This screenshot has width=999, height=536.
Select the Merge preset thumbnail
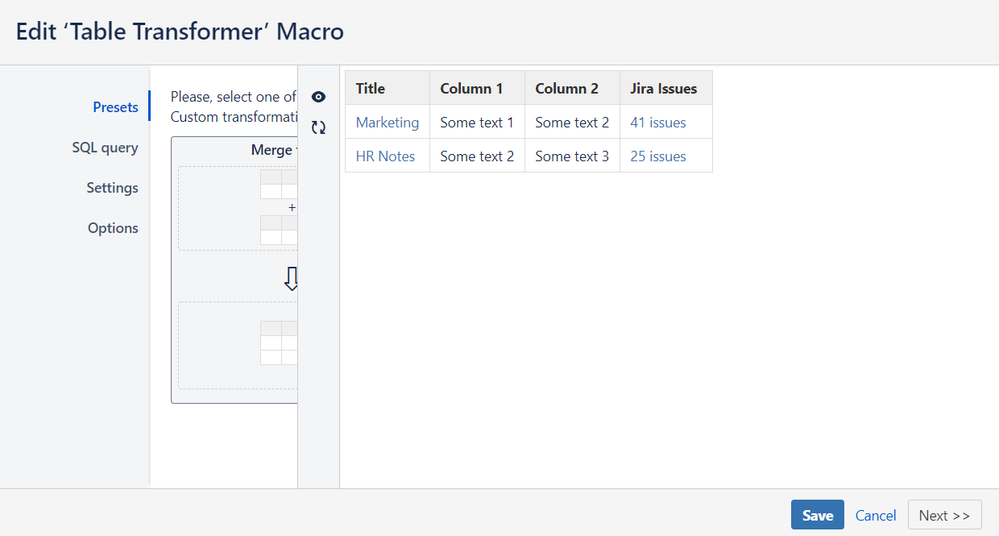pyautogui.click(x=236, y=270)
